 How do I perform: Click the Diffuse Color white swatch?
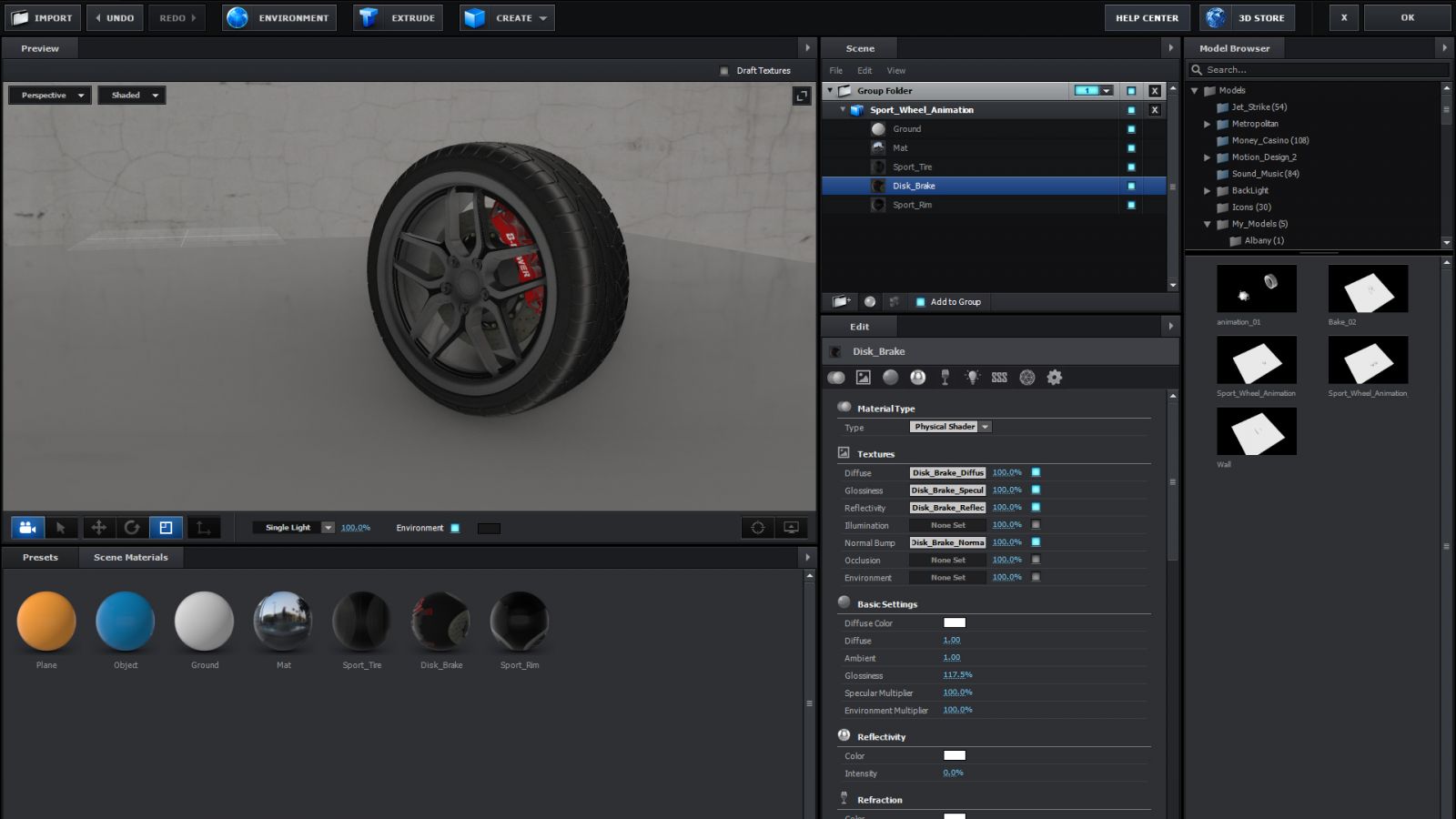tap(954, 623)
